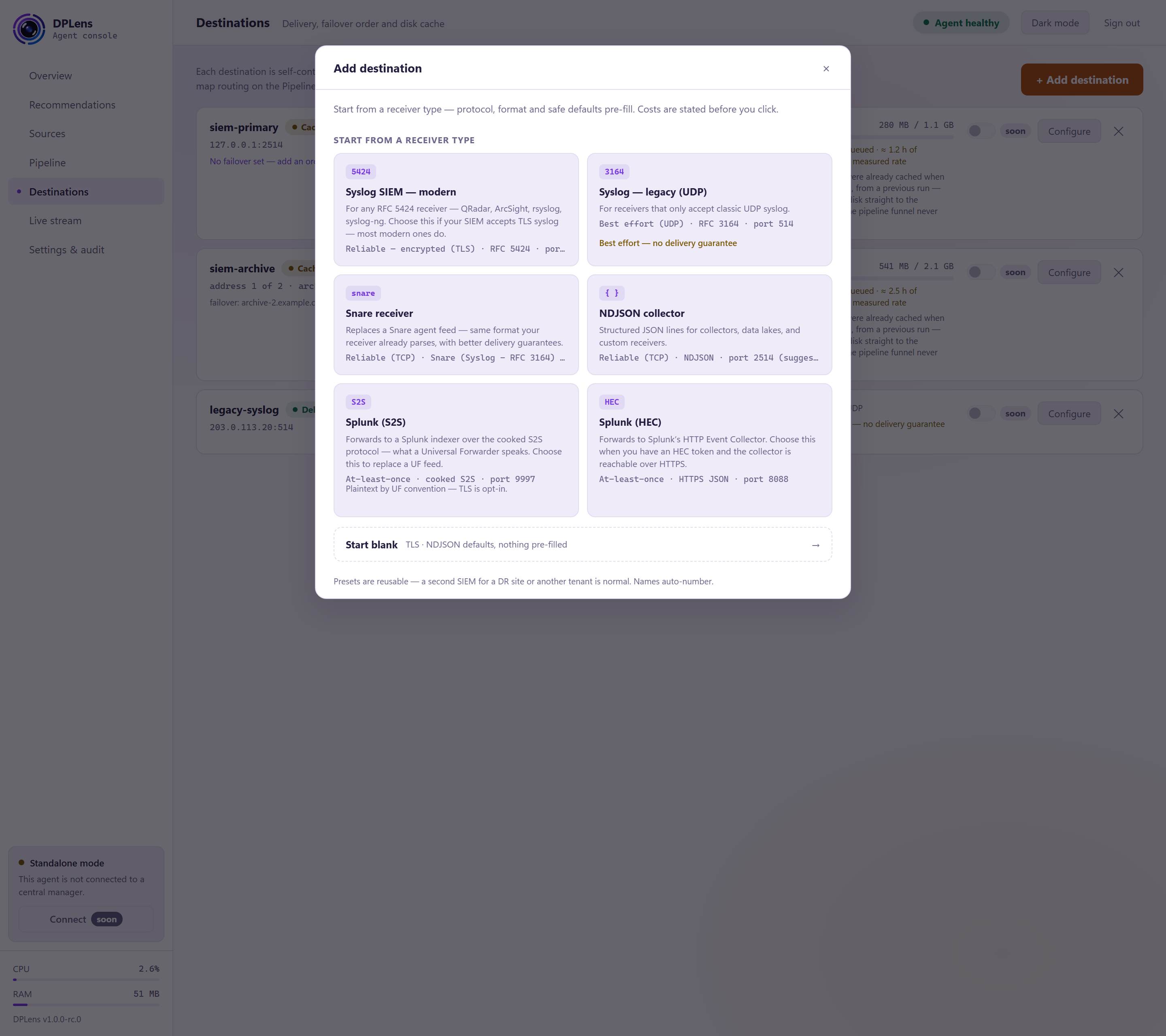Select the Snare receiver preset card

pyautogui.click(x=456, y=325)
